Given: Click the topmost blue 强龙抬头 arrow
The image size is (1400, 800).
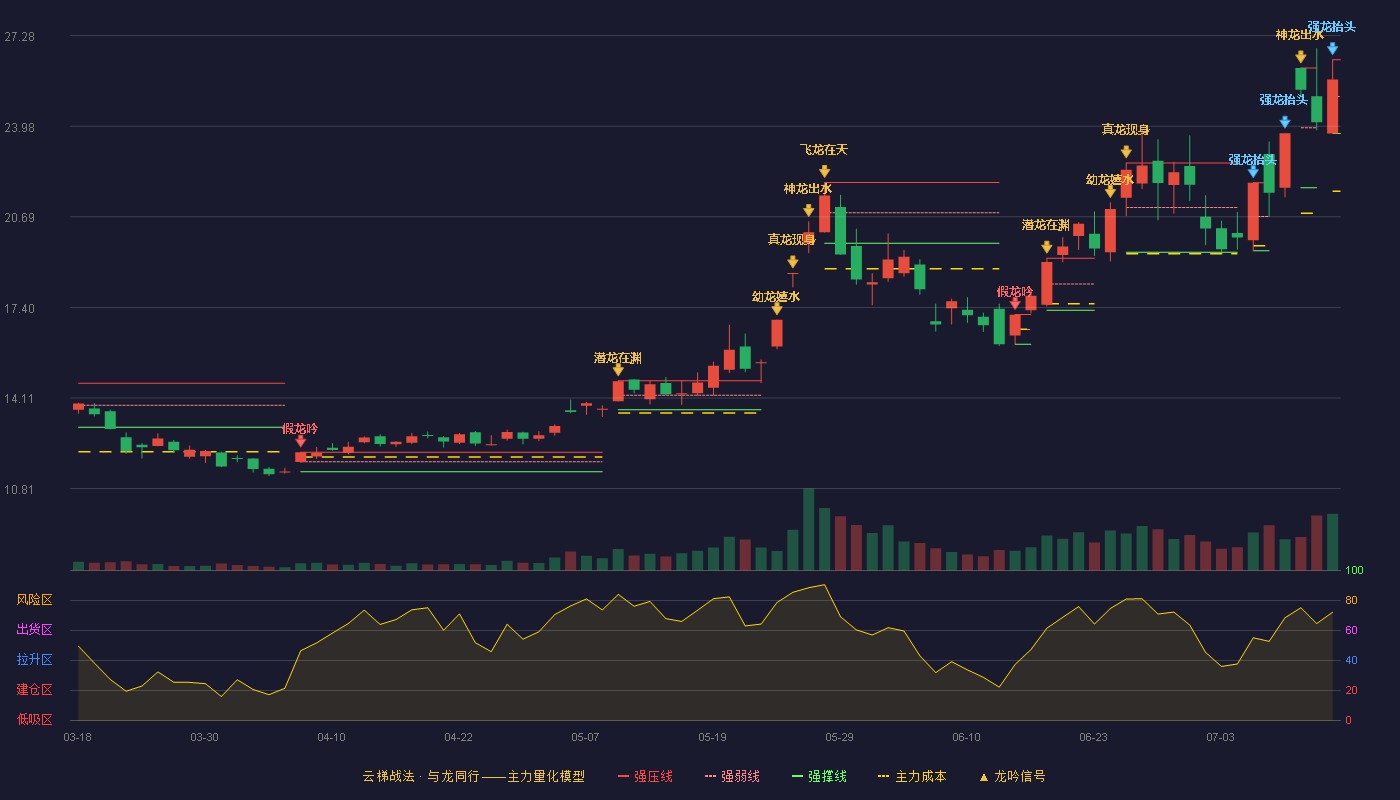Looking at the screenshot, I should 1332,48.
